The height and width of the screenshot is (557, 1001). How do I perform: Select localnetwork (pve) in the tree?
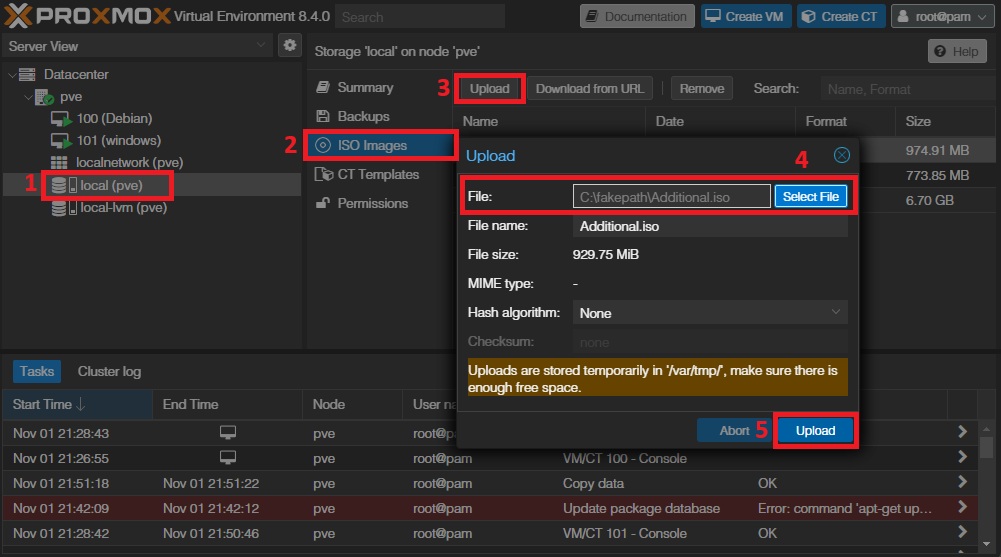(130, 163)
